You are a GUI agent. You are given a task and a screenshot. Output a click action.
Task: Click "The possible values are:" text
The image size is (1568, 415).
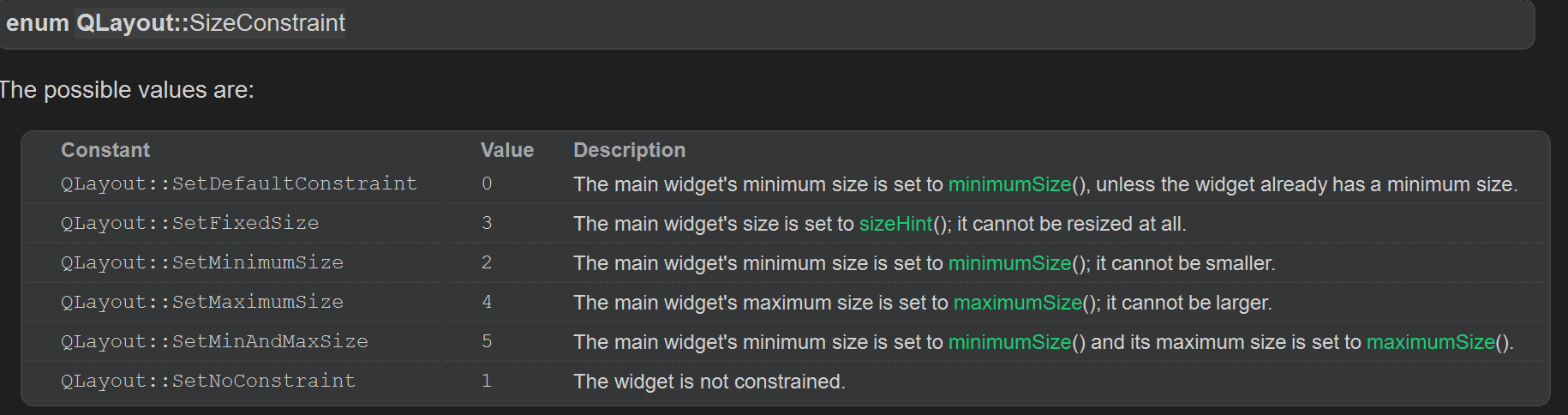(127, 90)
